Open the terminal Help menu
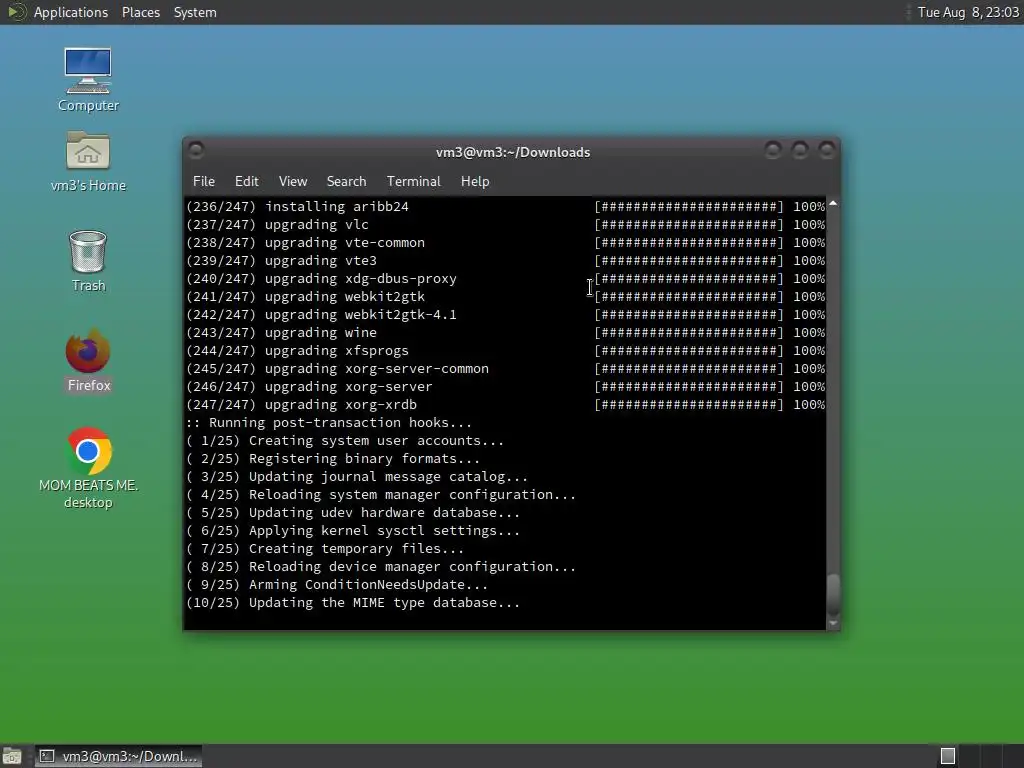Image resolution: width=1024 pixels, height=768 pixels. pyautogui.click(x=475, y=182)
